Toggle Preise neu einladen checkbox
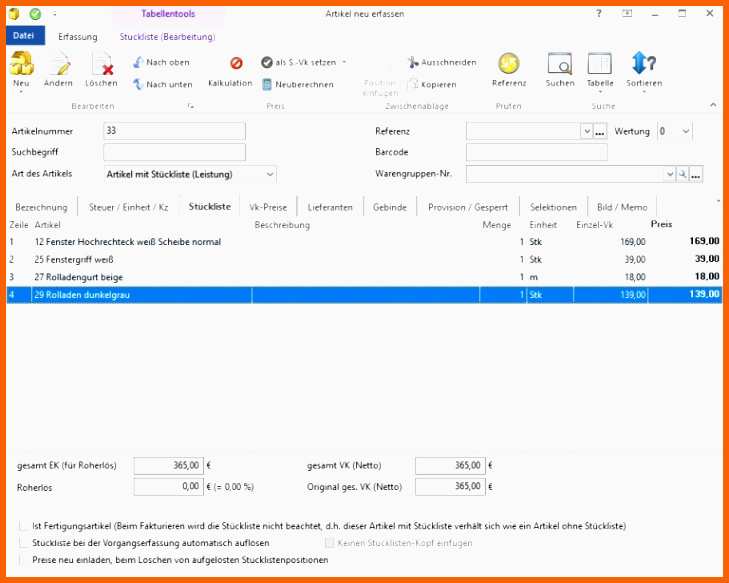This screenshot has width=729, height=583. (23, 559)
